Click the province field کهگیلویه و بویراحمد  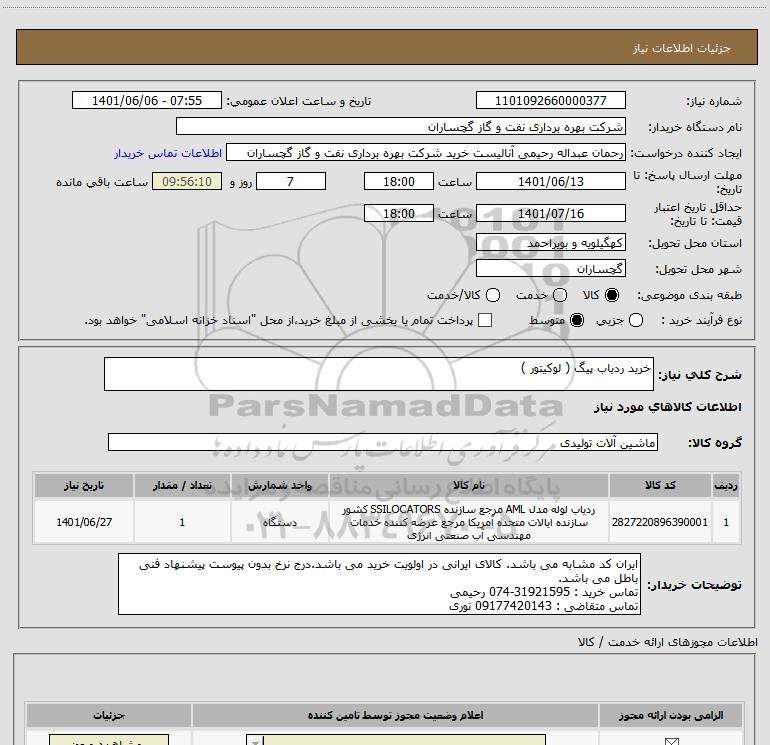[x=550, y=243]
